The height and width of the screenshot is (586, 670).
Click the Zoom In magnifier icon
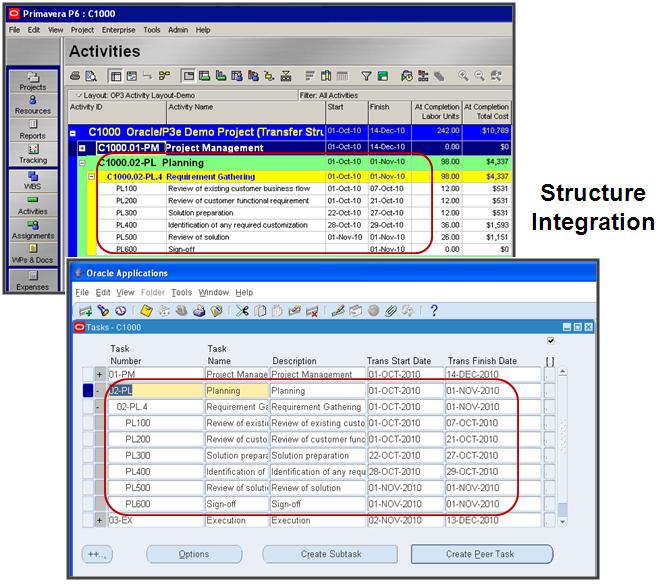[x=463, y=76]
